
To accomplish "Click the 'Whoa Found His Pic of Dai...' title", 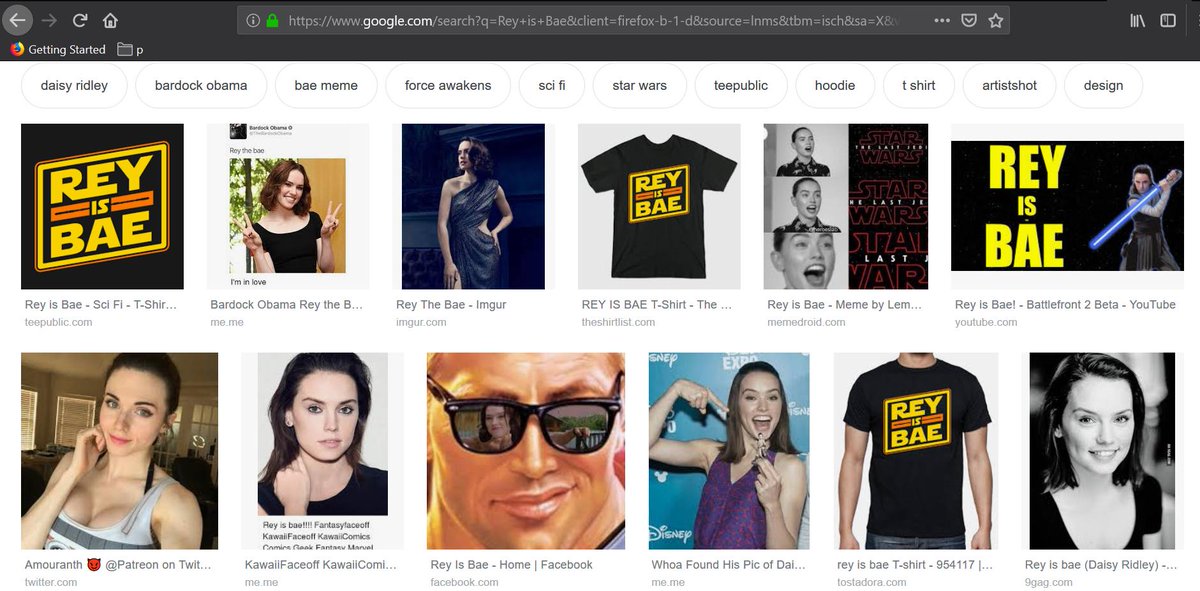I will (x=728, y=565).
